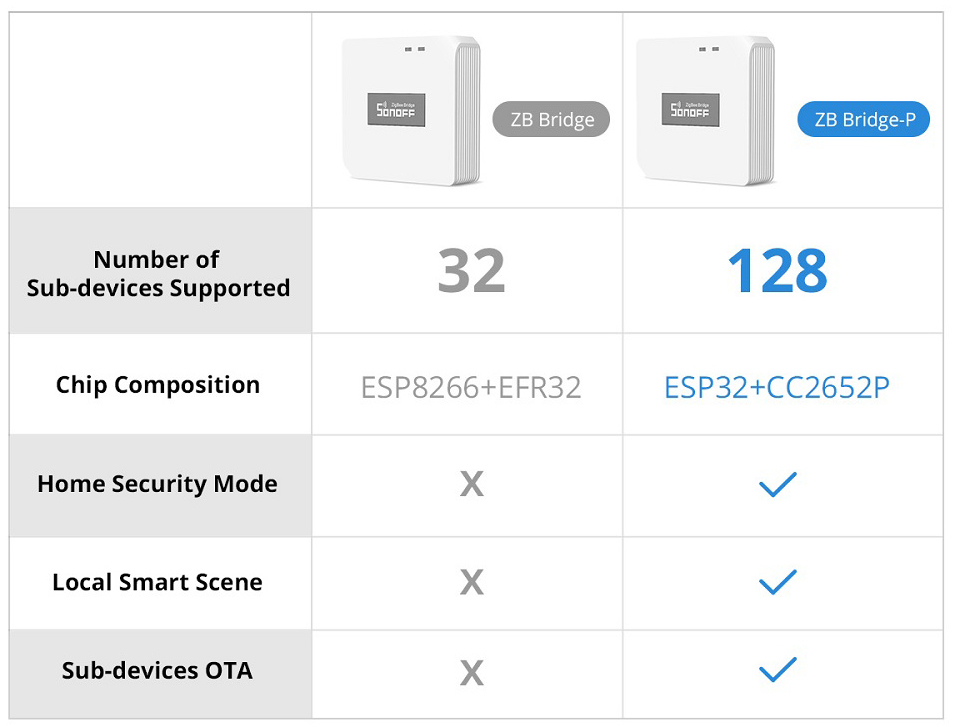
Task: Click the gray number 32
Action: (x=471, y=272)
